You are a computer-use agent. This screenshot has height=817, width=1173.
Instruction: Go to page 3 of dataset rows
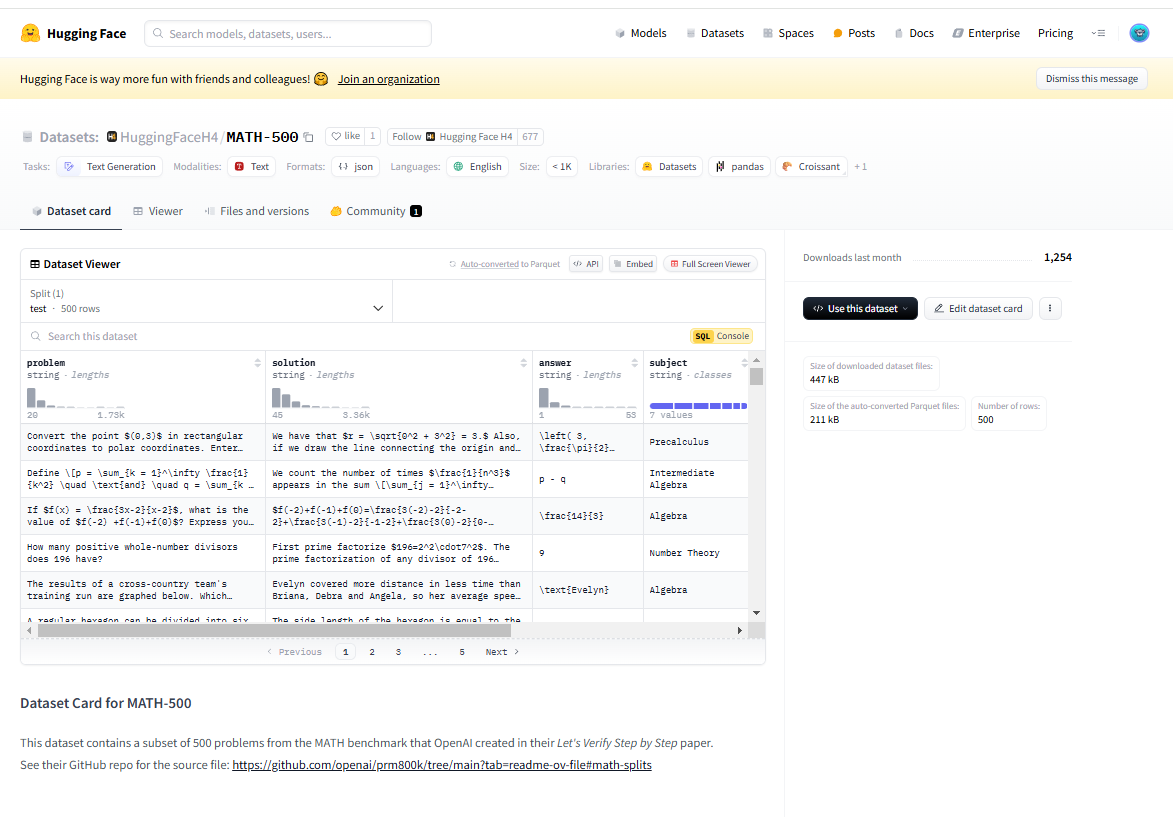tap(398, 652)
